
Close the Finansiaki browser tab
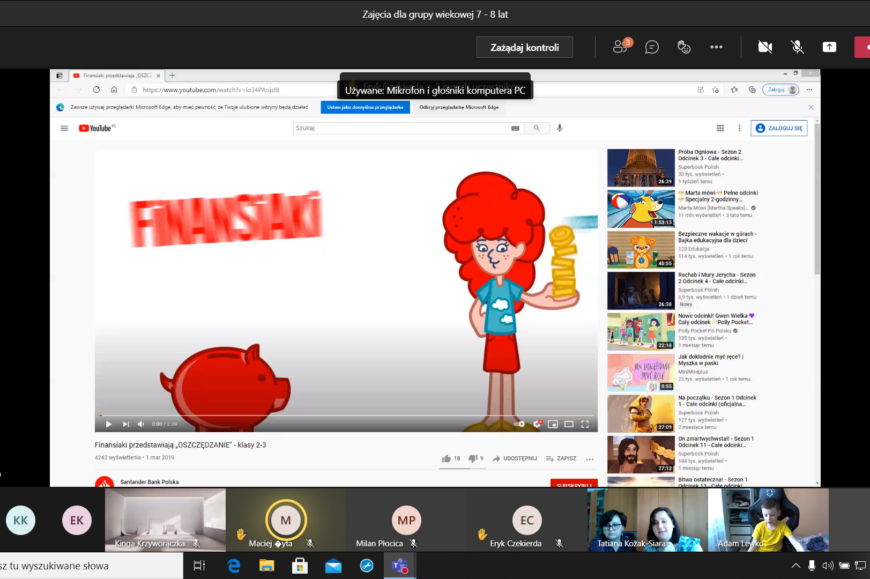point(158,75)
